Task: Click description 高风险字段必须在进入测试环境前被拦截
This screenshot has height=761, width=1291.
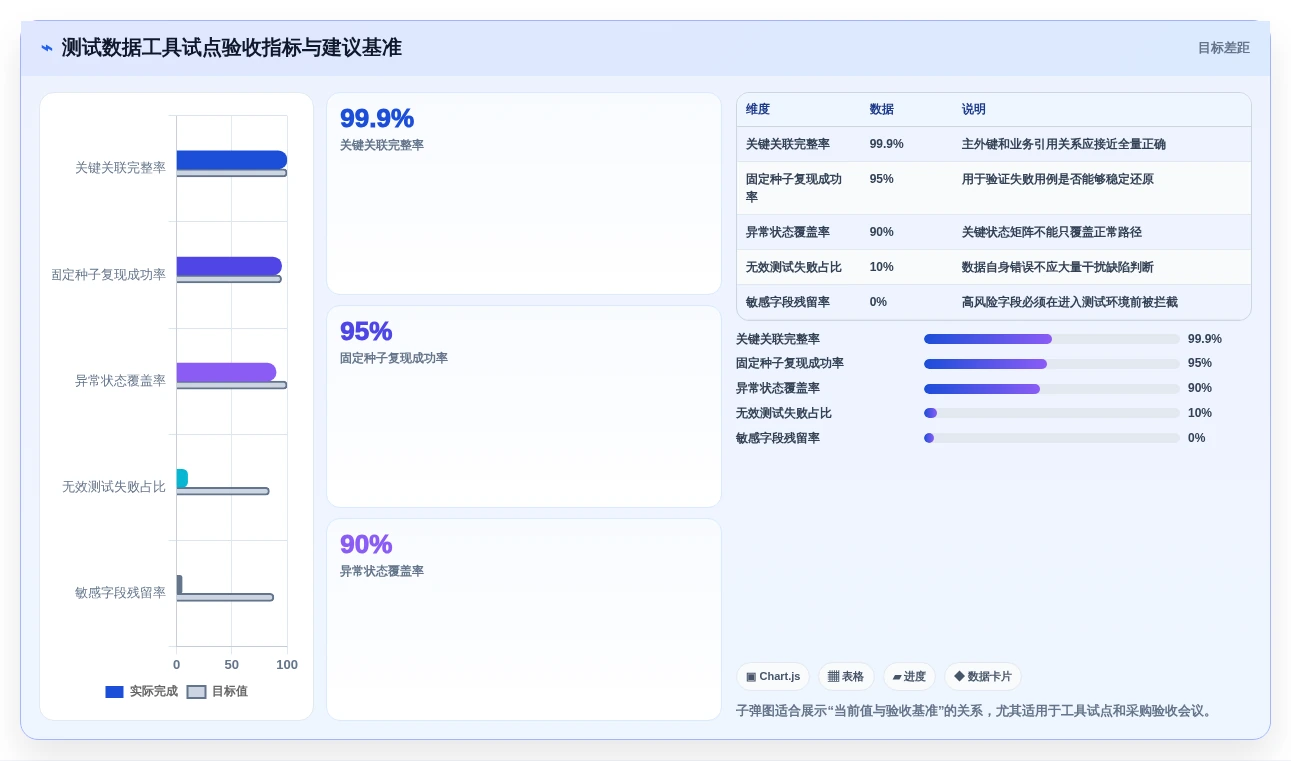Action: (1070, 302)
